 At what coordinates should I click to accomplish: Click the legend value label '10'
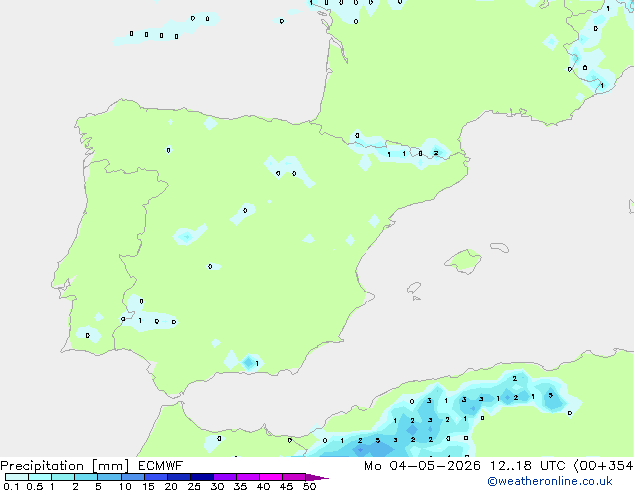click(x=125, y=486)
